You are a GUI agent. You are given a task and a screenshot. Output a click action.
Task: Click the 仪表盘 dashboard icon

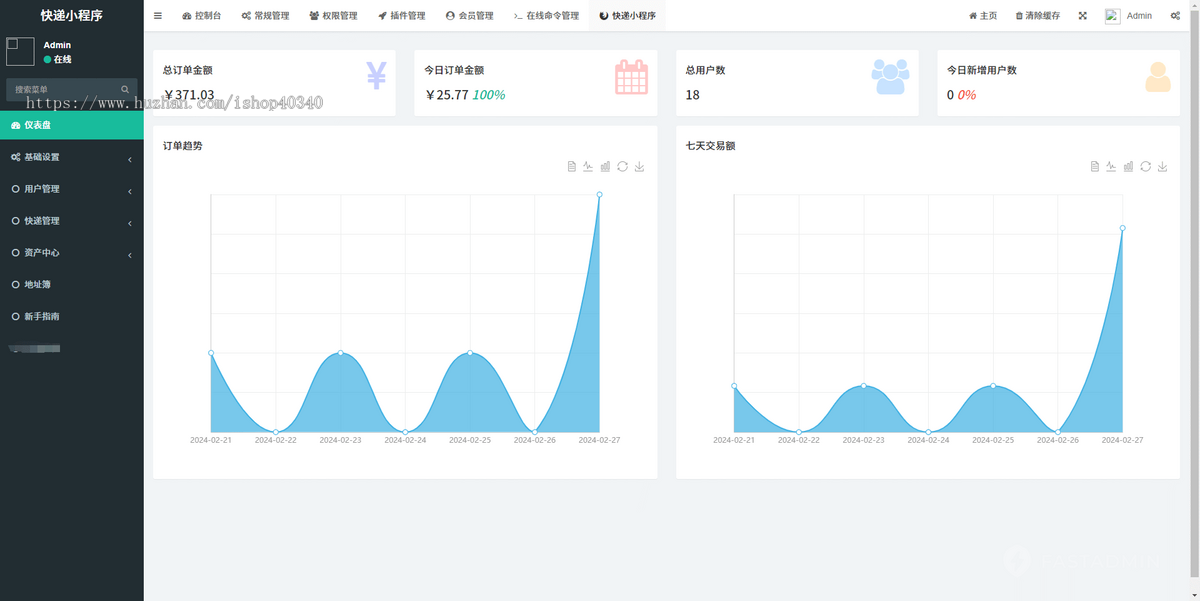click(x=15, y=125)
